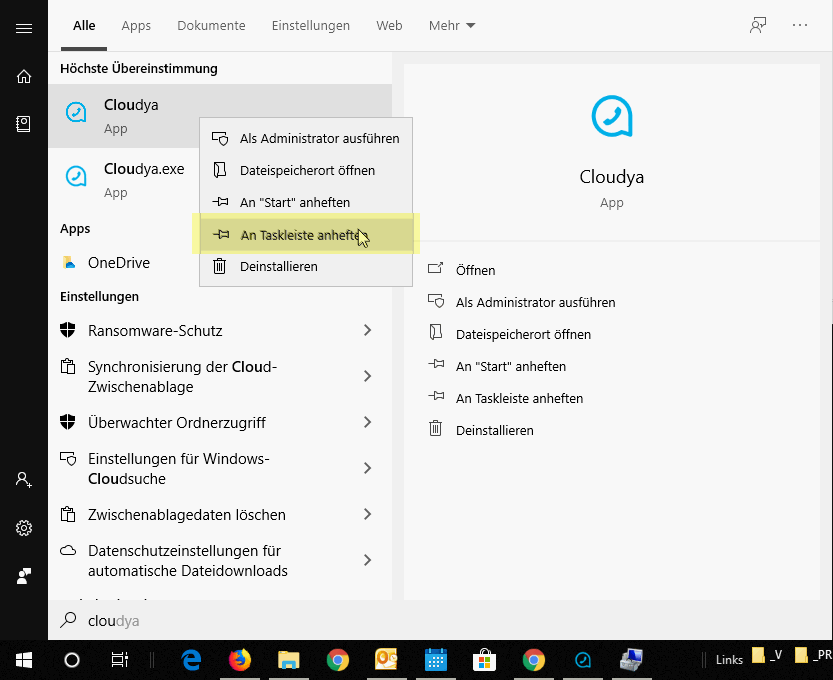
Task: Expand the Ransomware-Schutz result arrow
Action: coord(367,330)
